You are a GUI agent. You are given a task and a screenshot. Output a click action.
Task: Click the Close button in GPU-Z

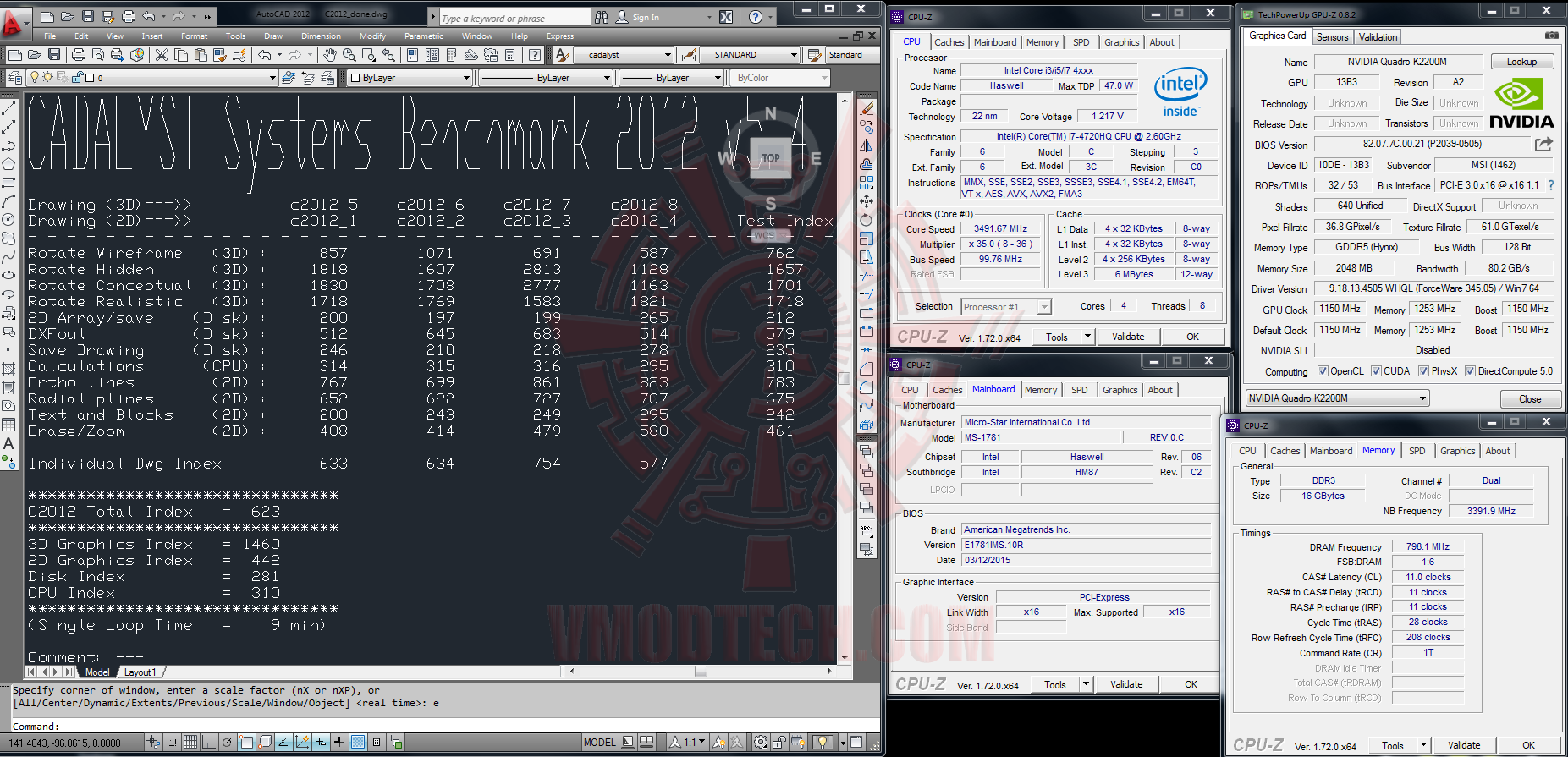coord(1529,399)
